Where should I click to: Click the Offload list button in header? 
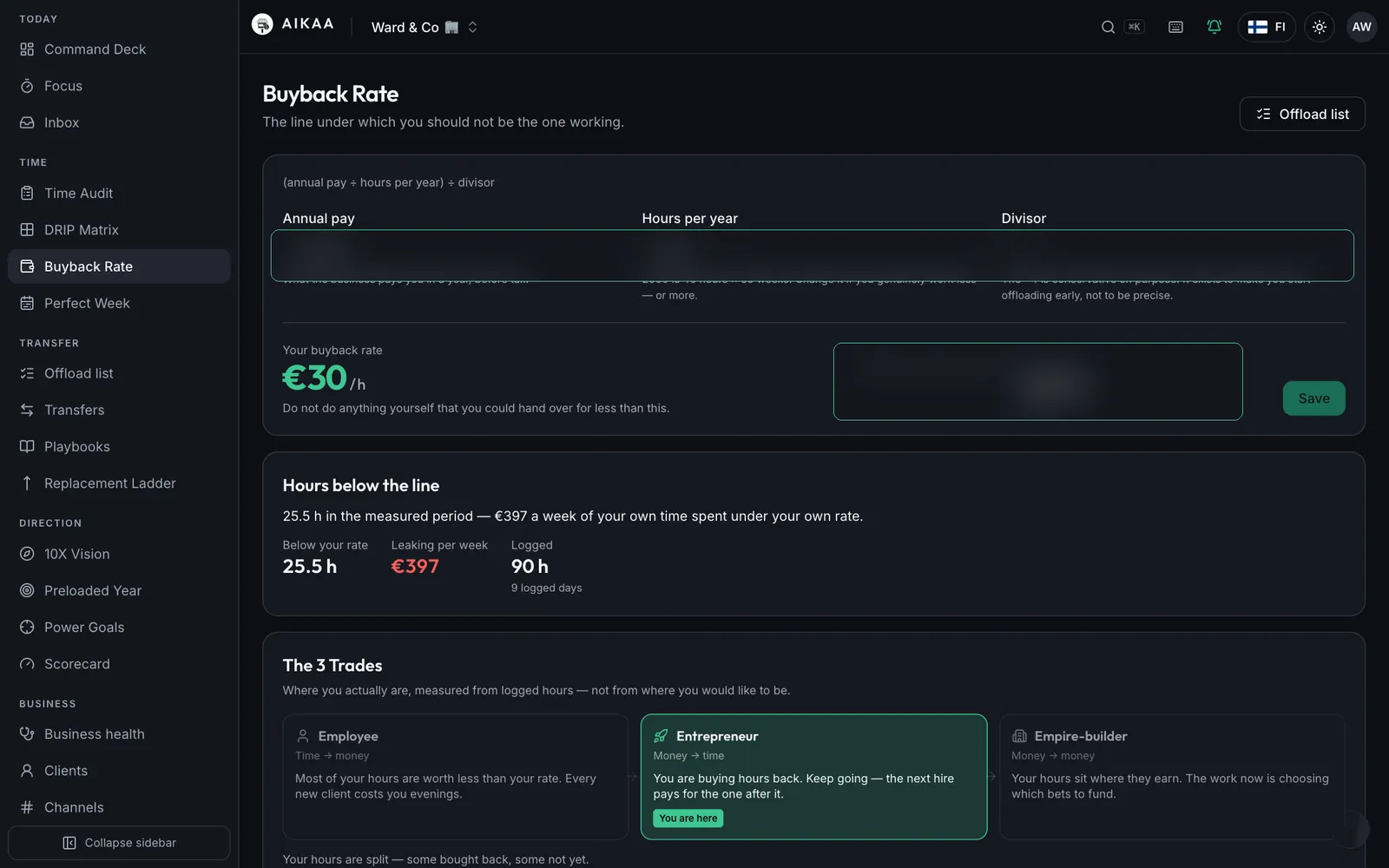1302,114
